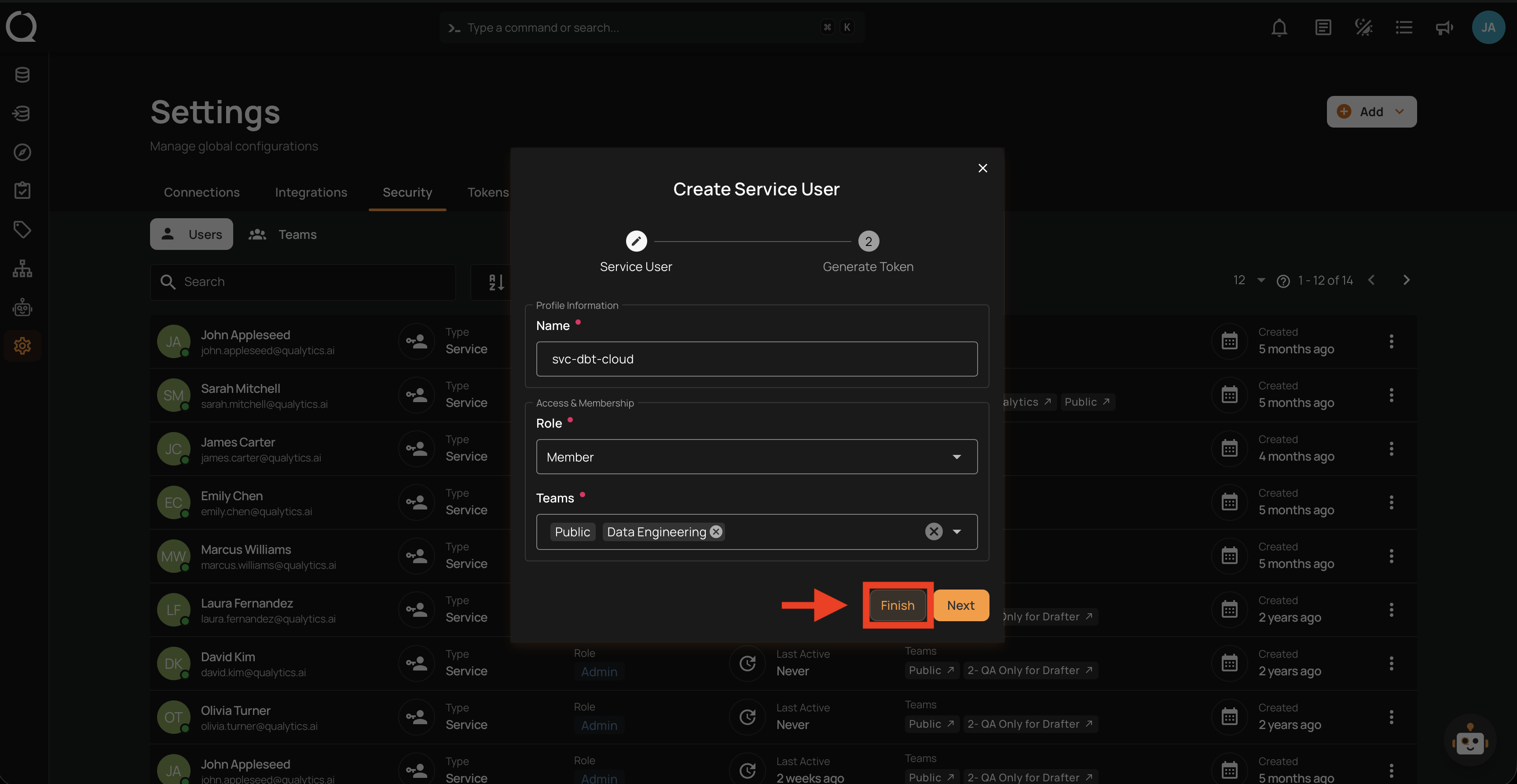Open row menu for David Kim

[x=1391, y=663]
